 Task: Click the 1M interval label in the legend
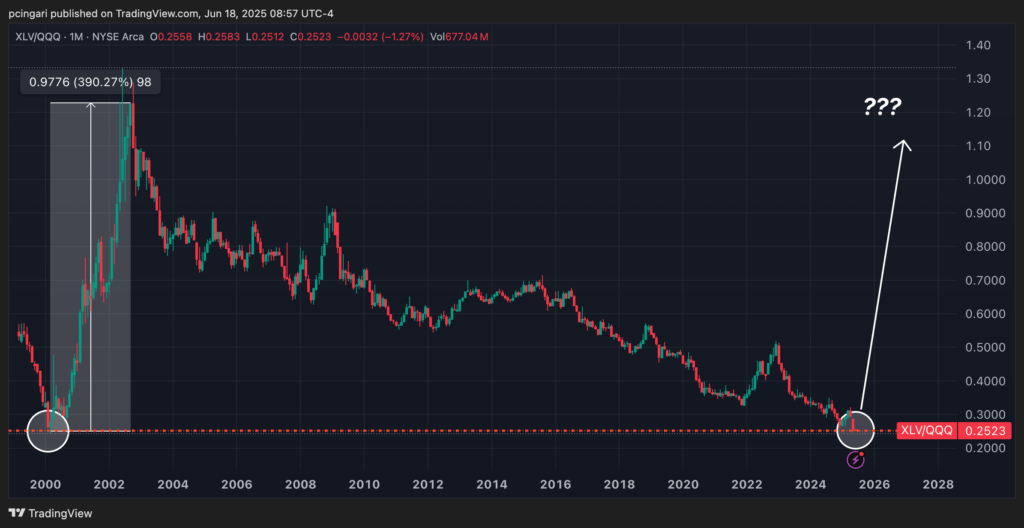pos(76,37)
